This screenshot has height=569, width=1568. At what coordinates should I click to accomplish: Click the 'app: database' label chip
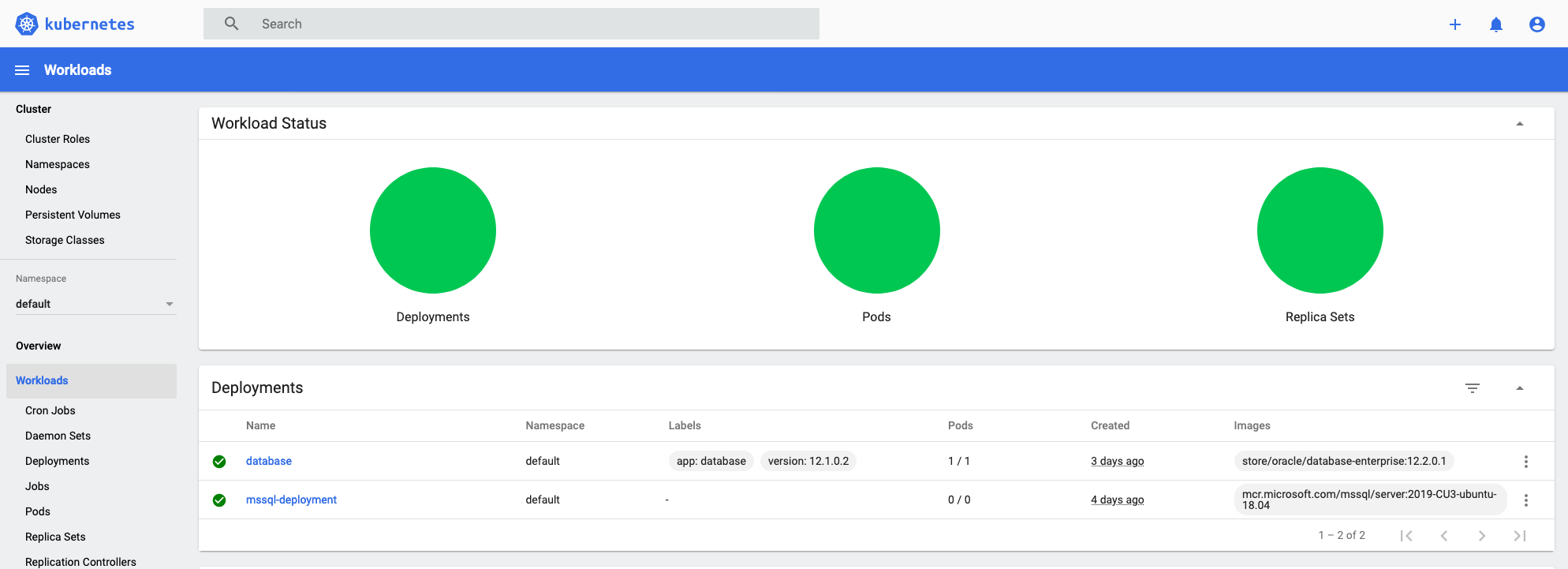711,461
